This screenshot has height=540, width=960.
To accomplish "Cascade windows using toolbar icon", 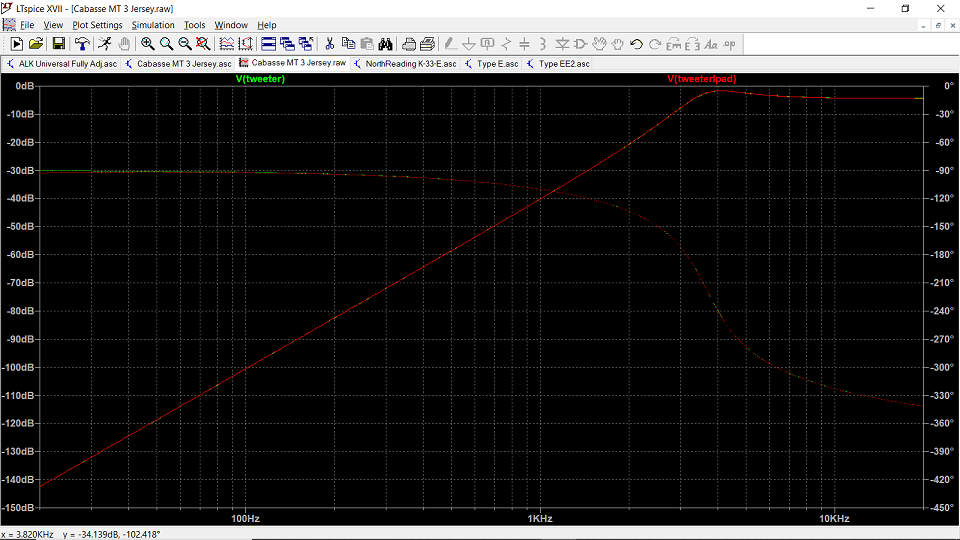I will [287, 44].
